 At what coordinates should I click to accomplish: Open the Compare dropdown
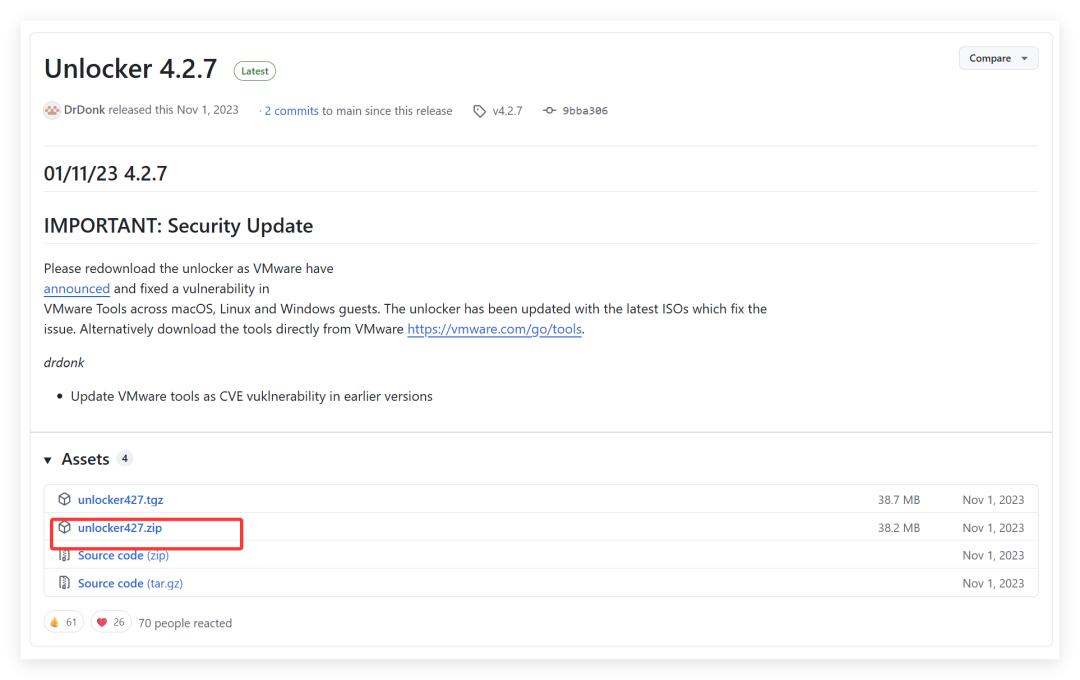tap(998, 59)
